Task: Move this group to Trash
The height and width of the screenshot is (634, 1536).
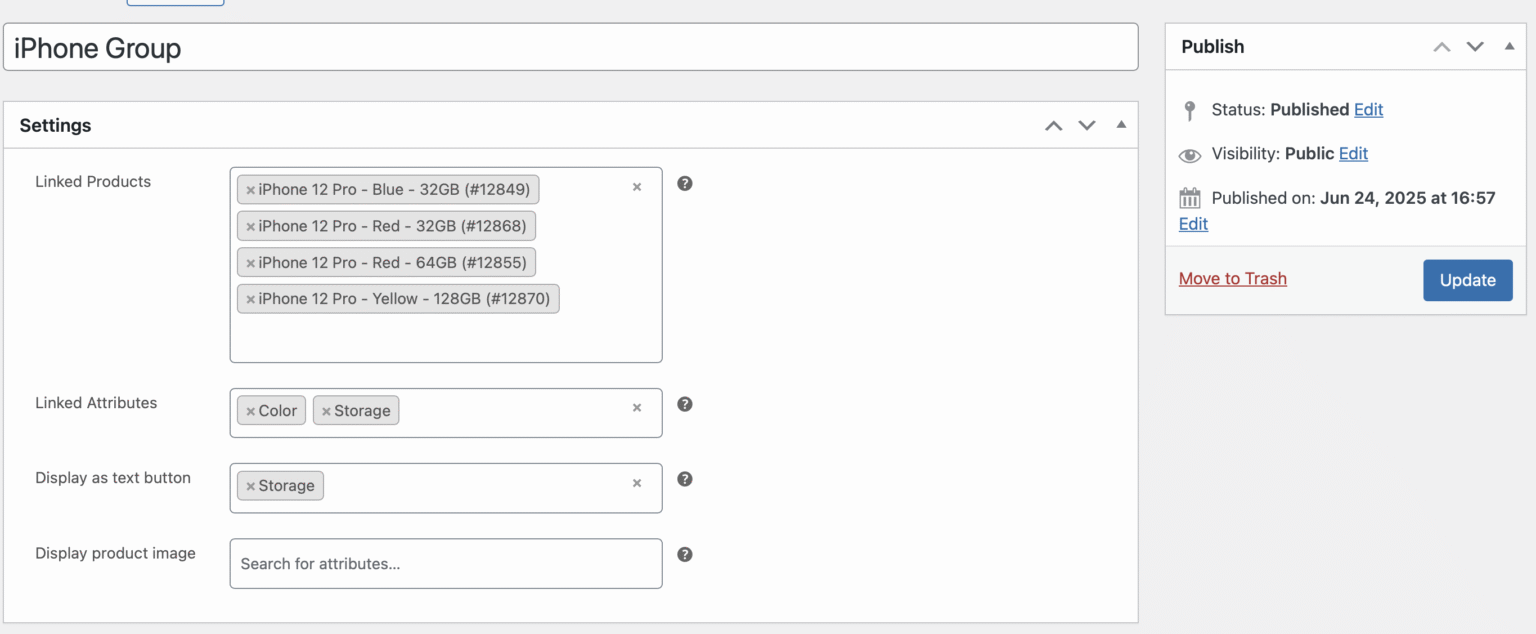Action: pos(1233,279)
